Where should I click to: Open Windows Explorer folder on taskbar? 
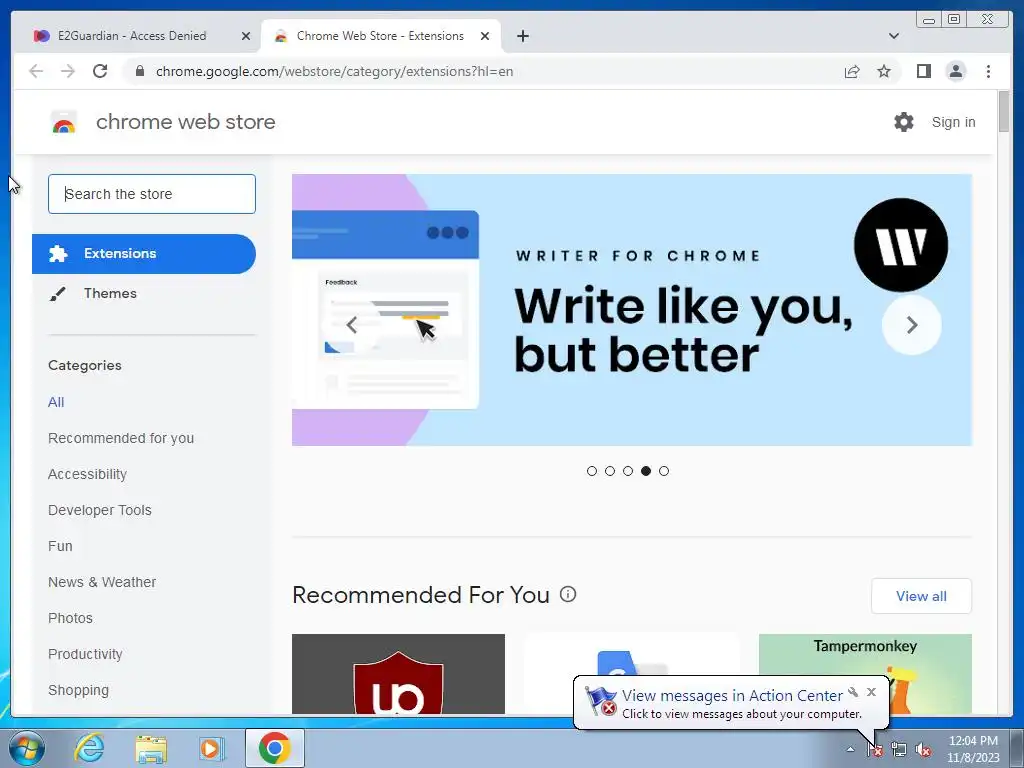point(151,748)
